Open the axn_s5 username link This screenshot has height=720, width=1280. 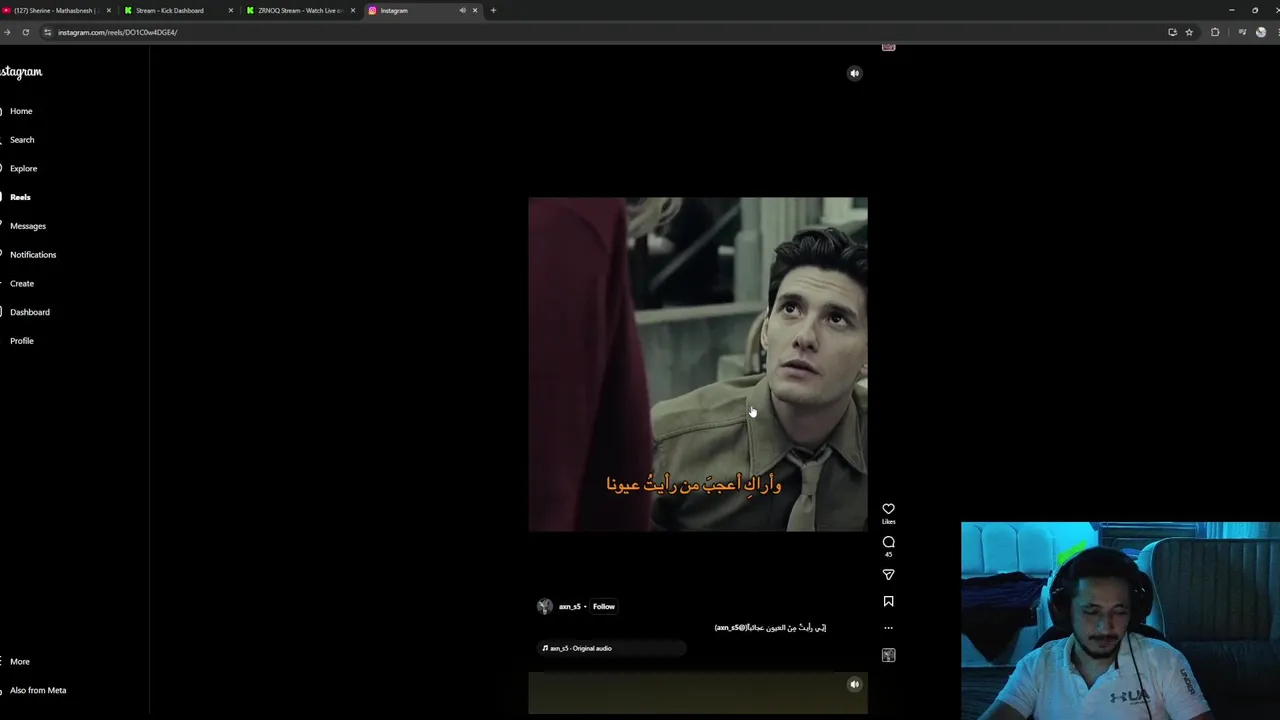569,606
